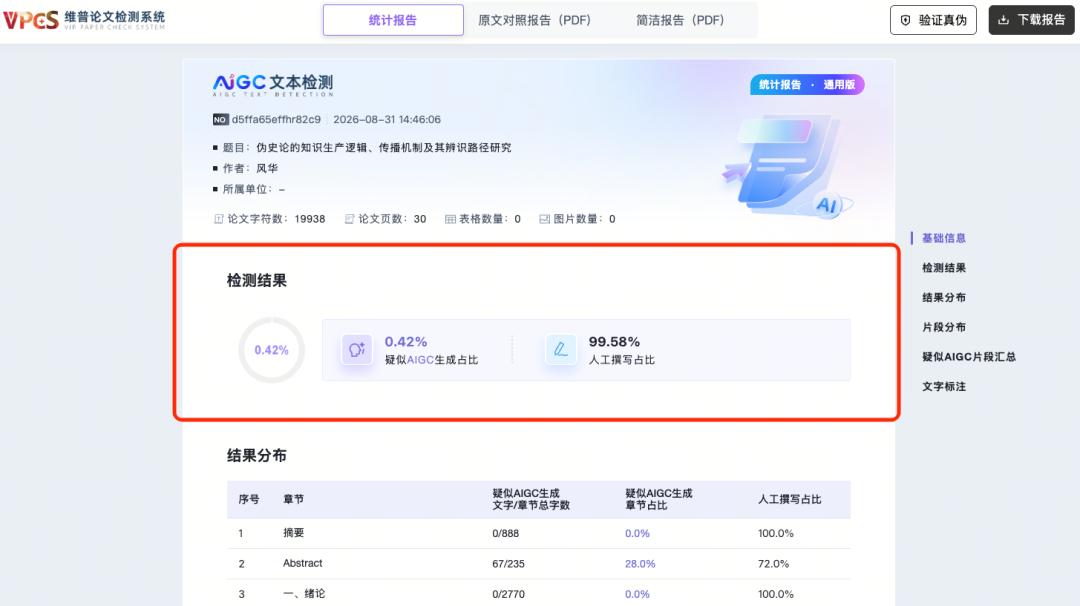Select 文字标注 in side navigation

coord(944,386)
